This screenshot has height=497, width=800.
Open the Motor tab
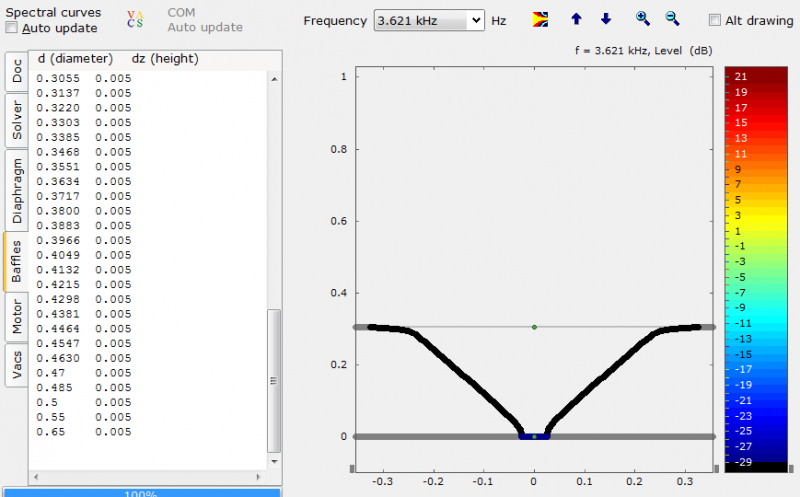click(x=17, y=317)
